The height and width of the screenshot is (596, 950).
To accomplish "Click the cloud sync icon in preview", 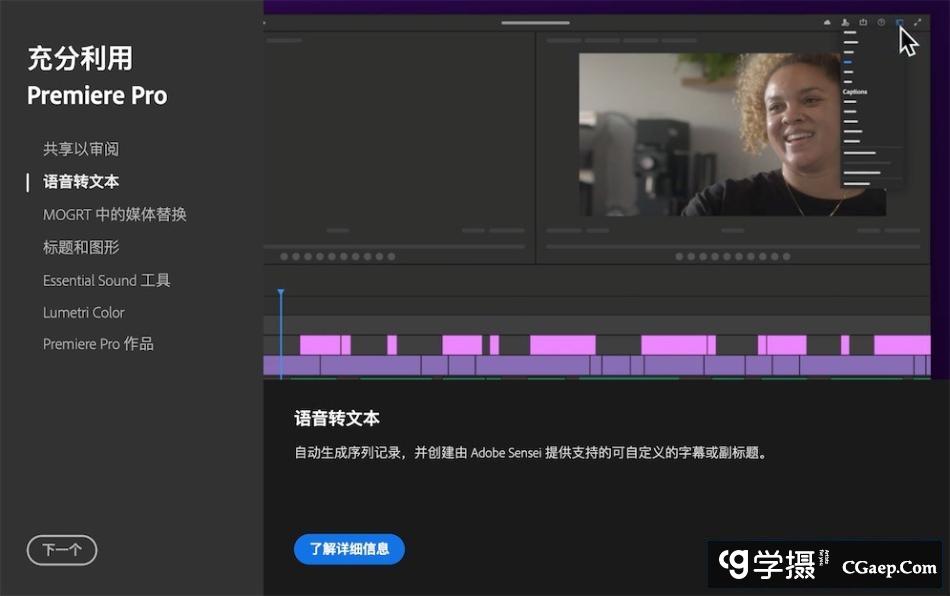I will 828,22.
